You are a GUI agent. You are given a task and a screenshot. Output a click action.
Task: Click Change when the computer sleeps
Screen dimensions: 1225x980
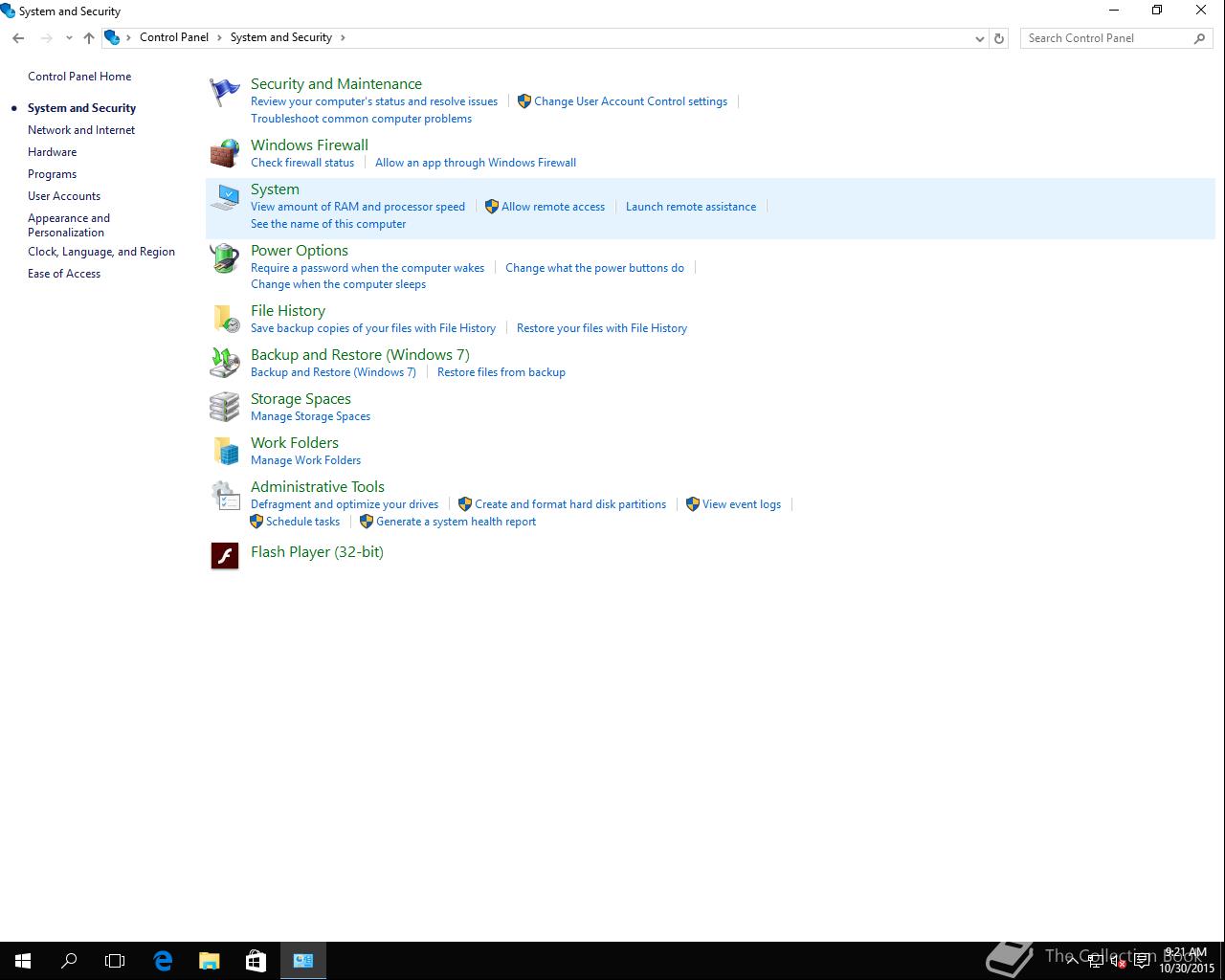pos(338,284)
